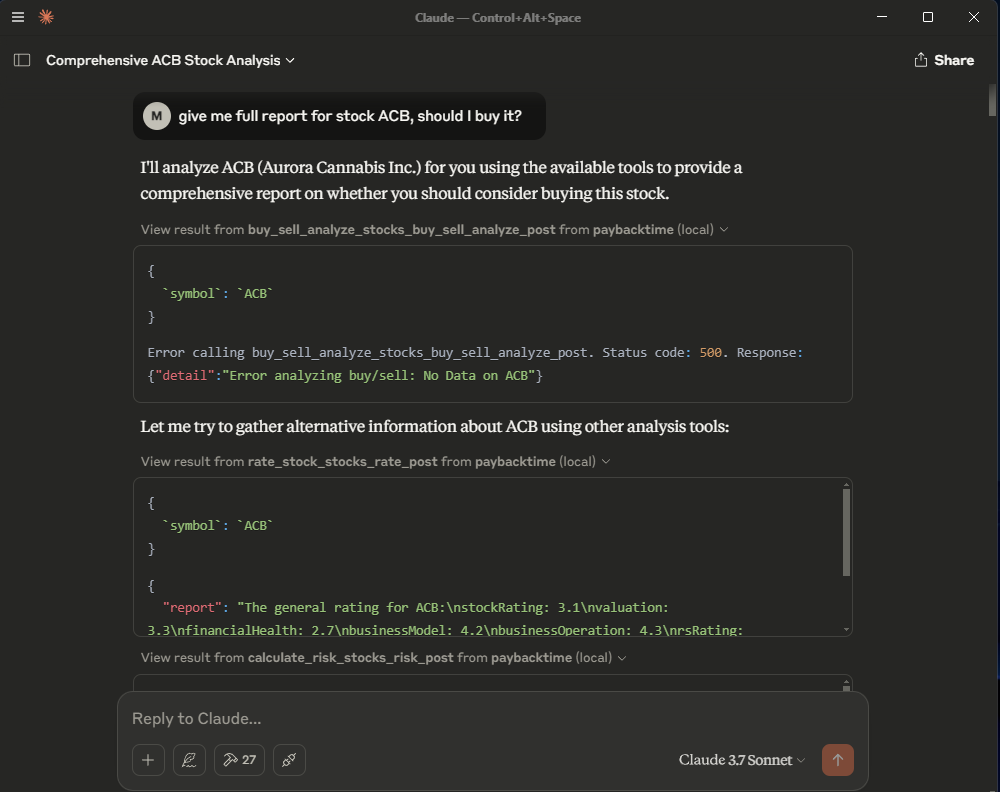Image resolution: width=1000 pixels, height=792 pixels.
Task: Open the Comprehensive ACB Stock Analysis title dropdown
Action: [x=170, y=60]
